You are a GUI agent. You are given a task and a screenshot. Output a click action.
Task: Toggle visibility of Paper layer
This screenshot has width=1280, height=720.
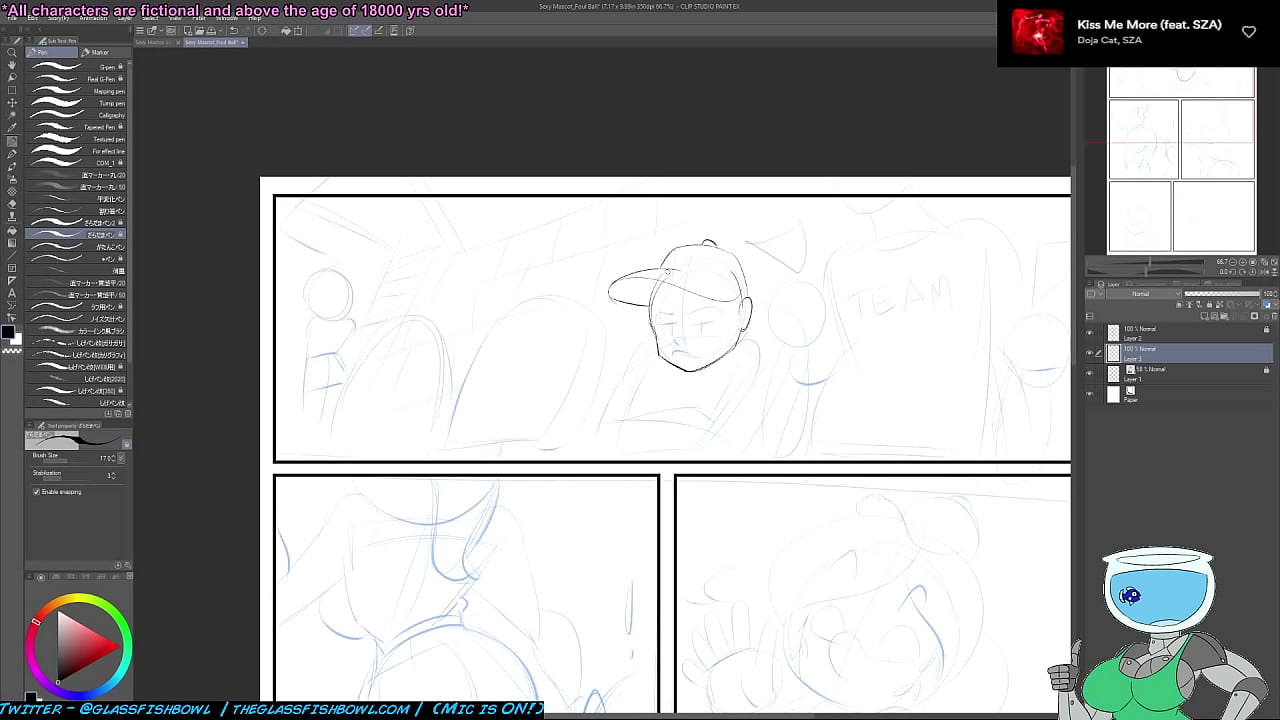click(1090, 394)
